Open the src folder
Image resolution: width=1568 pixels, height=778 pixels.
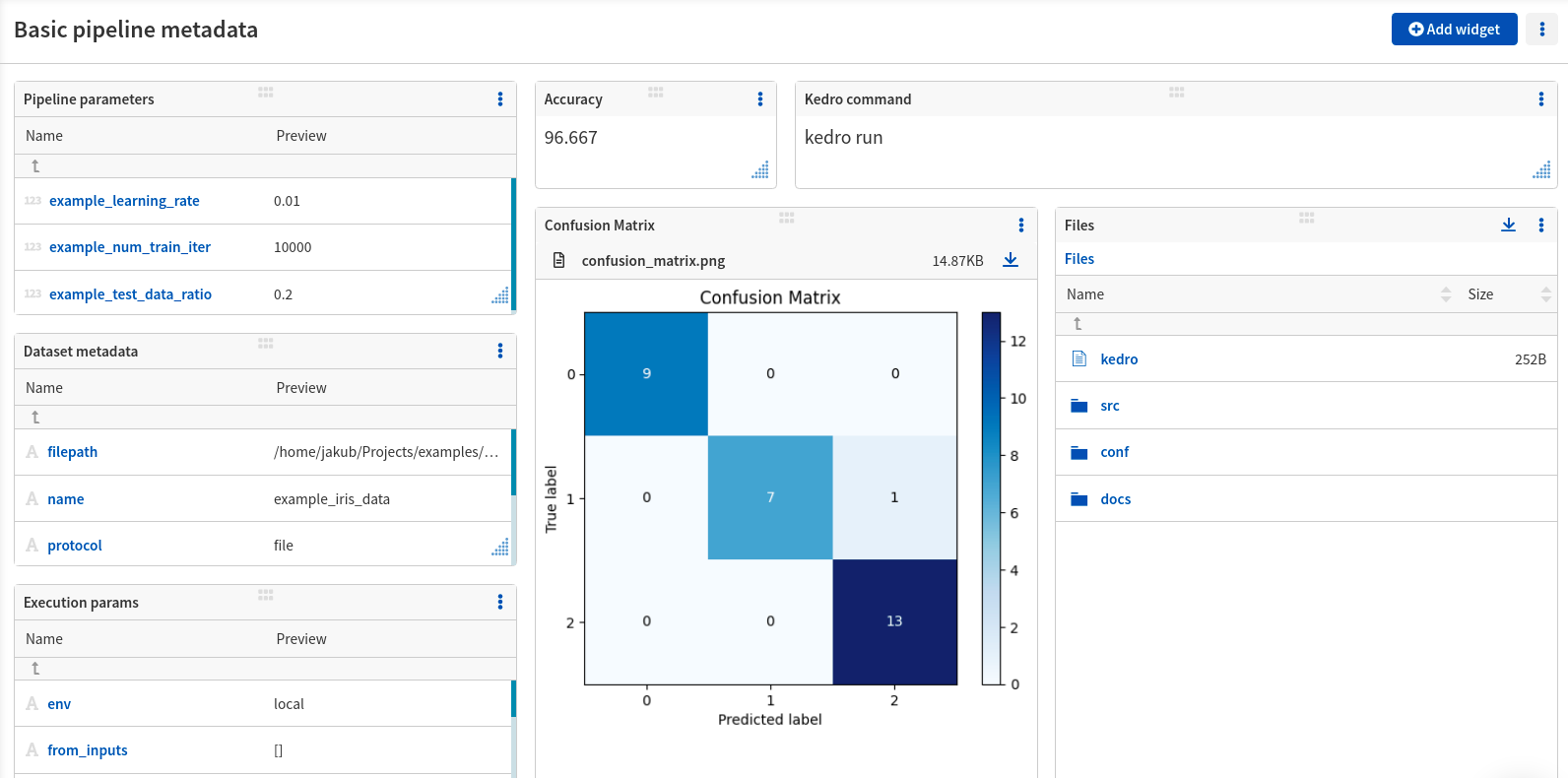tap(1110, 406)
